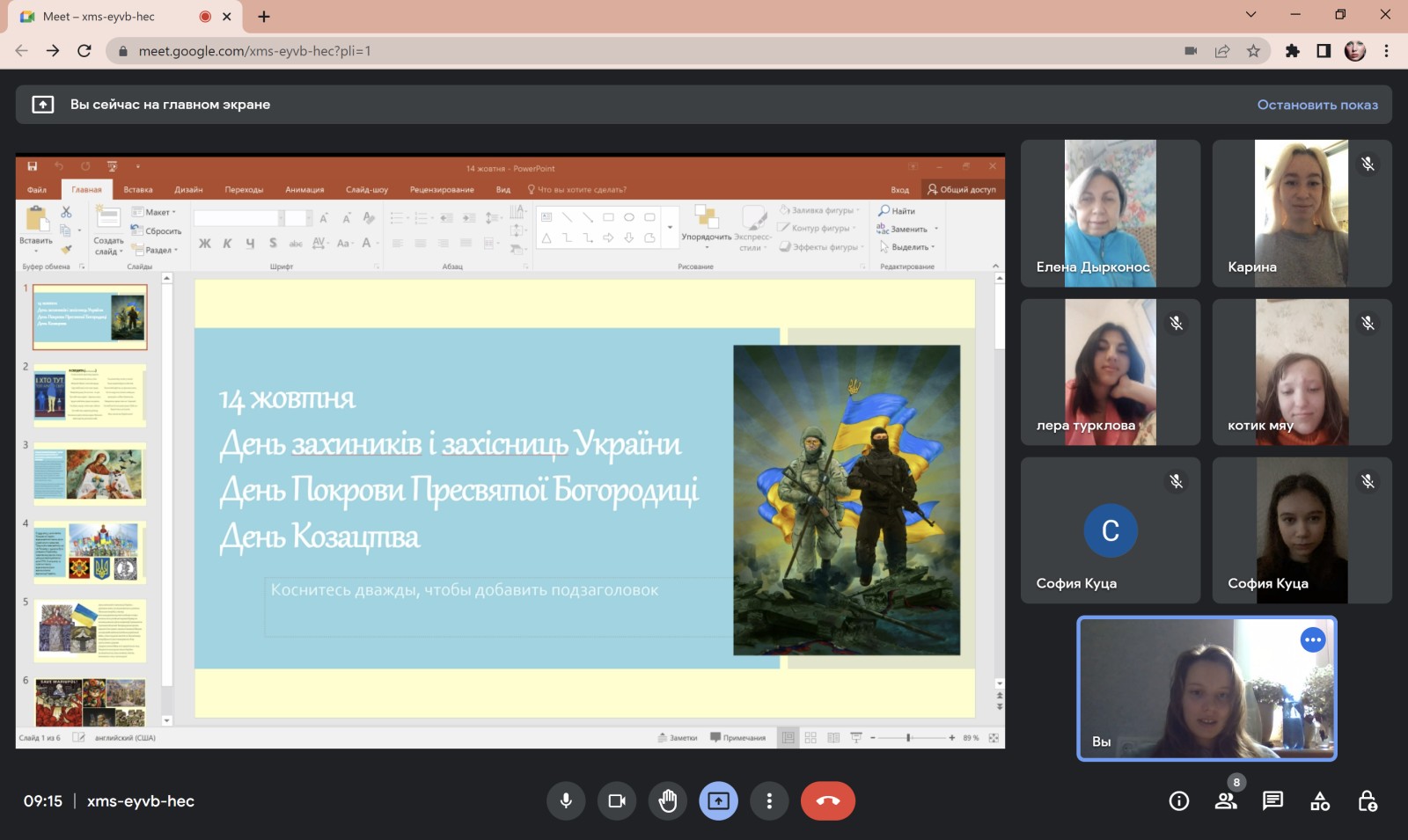Viewport: 1408px width, 840px height.
Task: Click the Вставить paste icon
Action: tap(36, 219)
